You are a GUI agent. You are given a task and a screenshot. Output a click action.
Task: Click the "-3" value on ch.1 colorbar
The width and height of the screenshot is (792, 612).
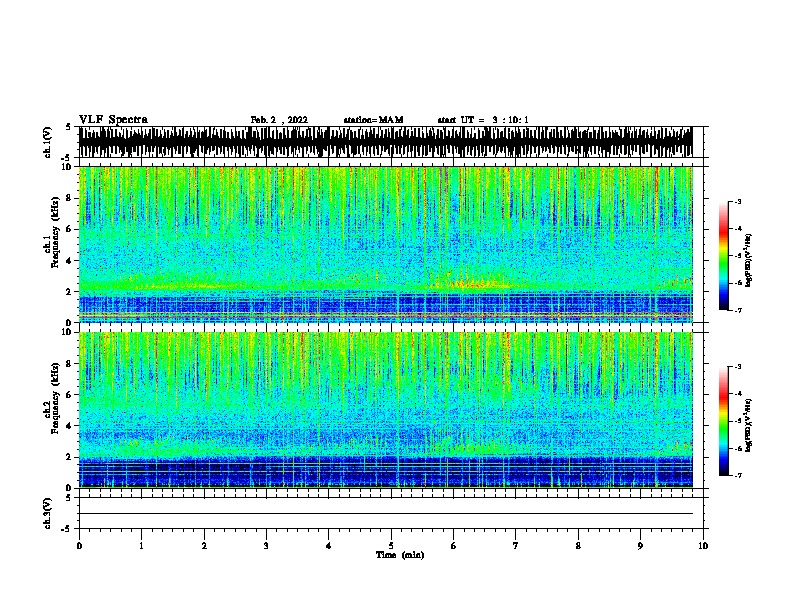[x=737, y=202]
